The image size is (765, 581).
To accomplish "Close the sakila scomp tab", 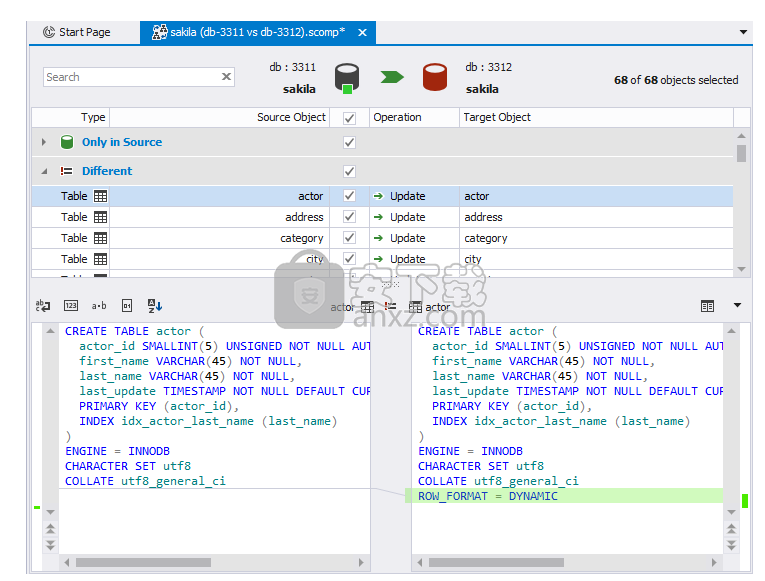I will tap(362, 33).
